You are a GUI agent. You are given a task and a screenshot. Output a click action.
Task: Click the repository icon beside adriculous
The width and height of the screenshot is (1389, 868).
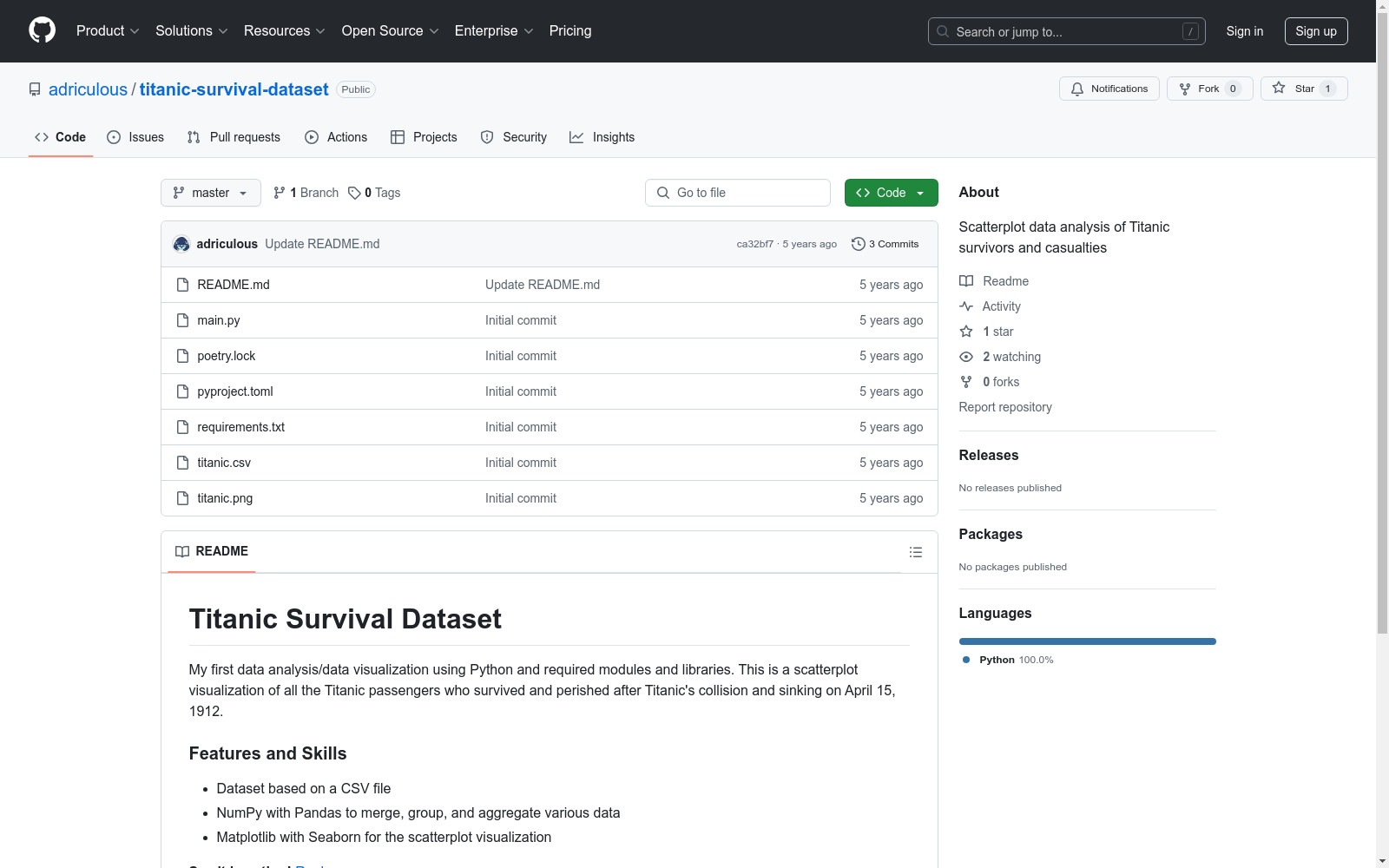(x=35, y=89)
